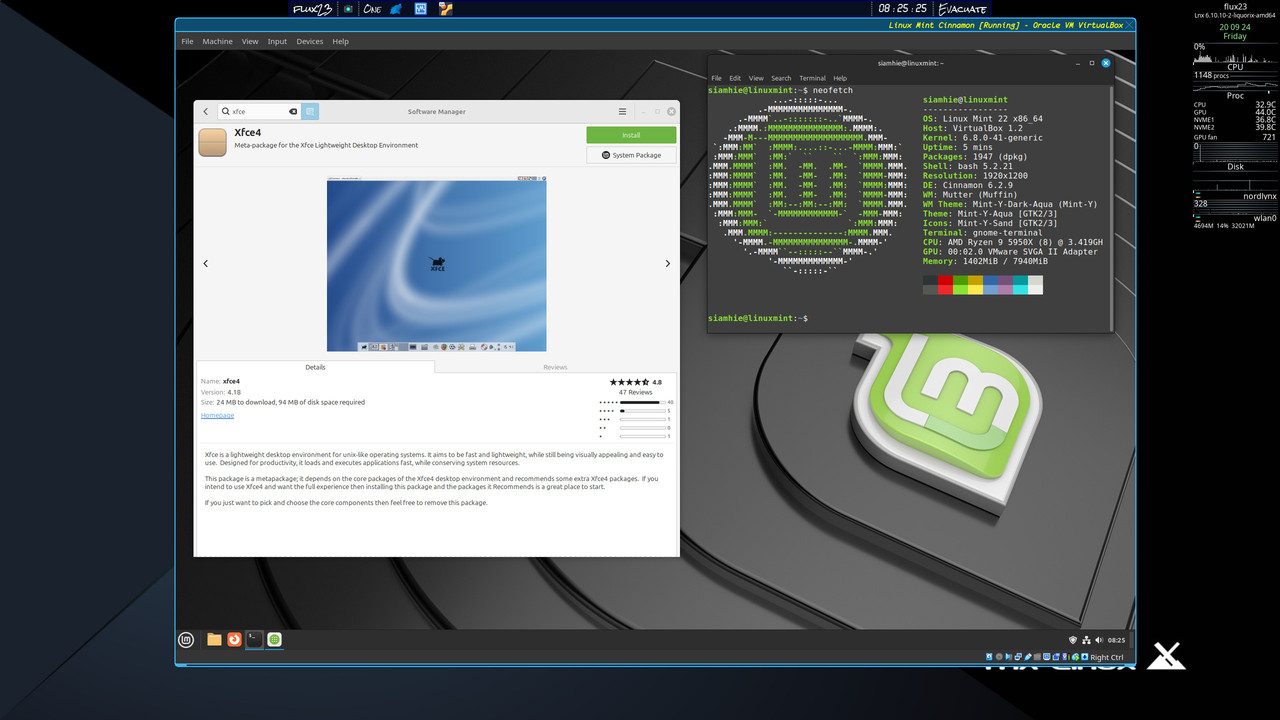Click the host top bar 08:25:25 clock
This screenshot has width=1280, height=720.
(x=902, y=9)
